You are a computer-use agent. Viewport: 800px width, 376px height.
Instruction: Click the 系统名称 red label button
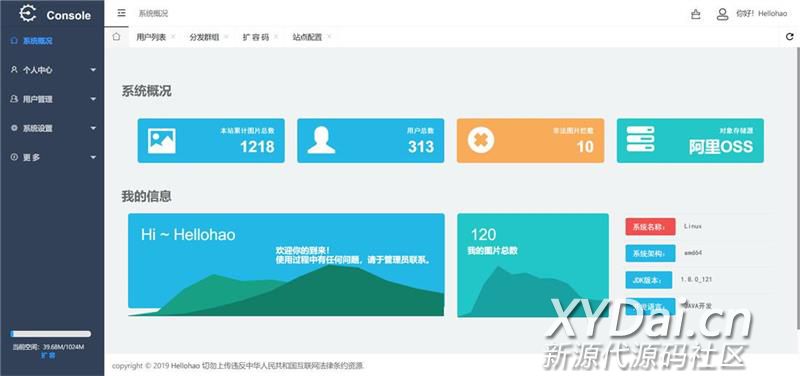tap(650, 227)
